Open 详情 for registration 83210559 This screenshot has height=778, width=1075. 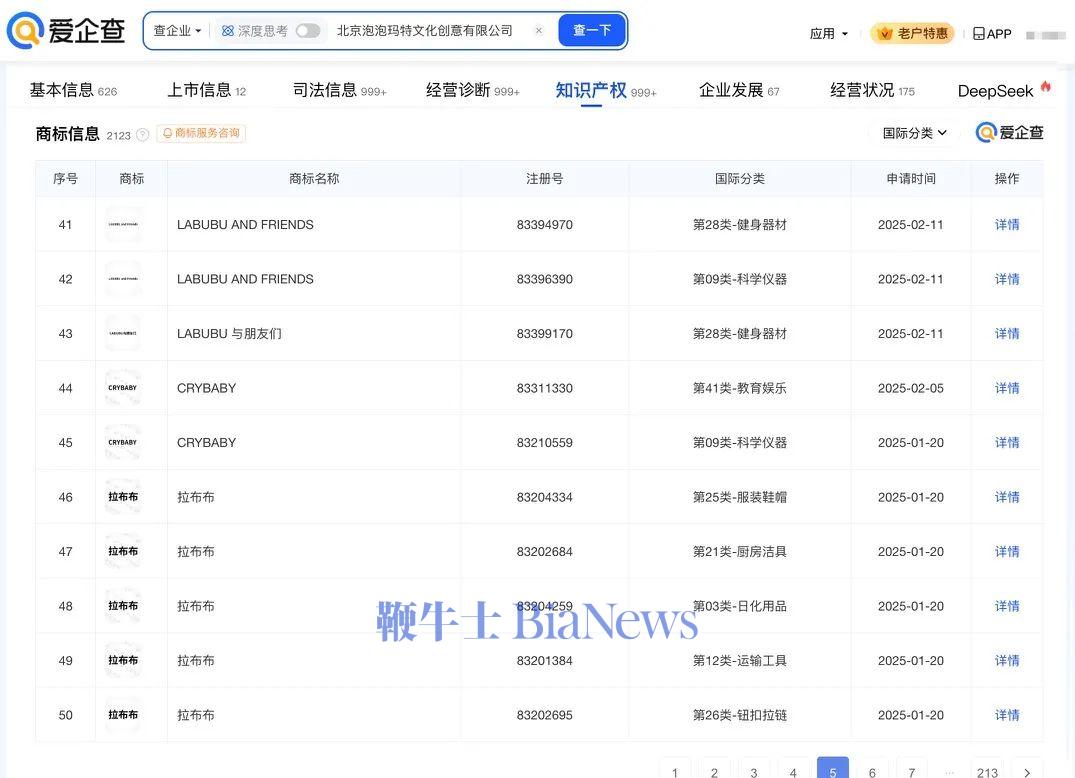coord(1006,442)
